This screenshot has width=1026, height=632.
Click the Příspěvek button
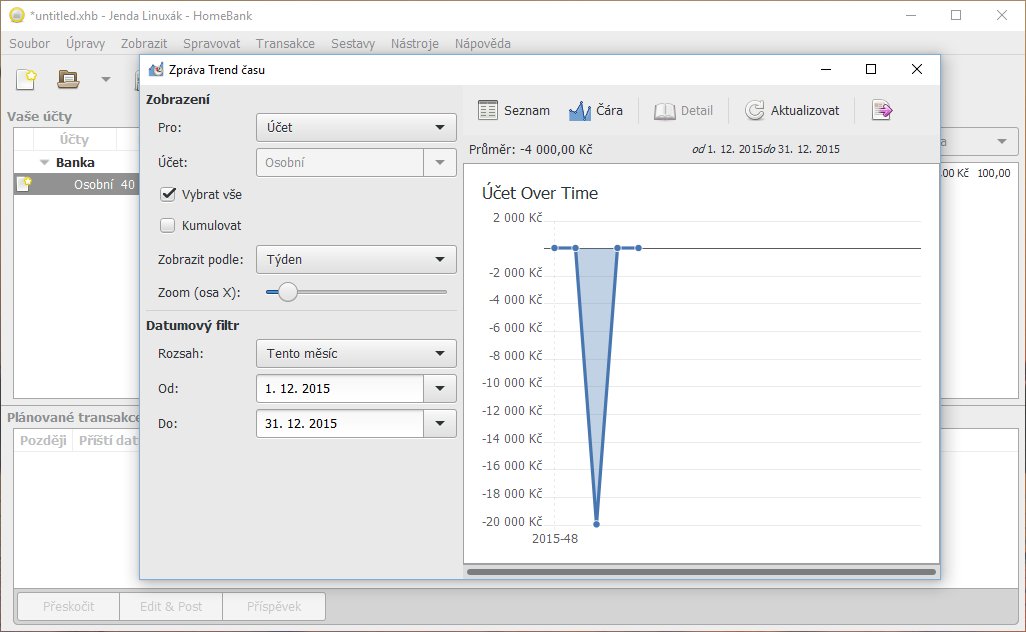[274, 606]
